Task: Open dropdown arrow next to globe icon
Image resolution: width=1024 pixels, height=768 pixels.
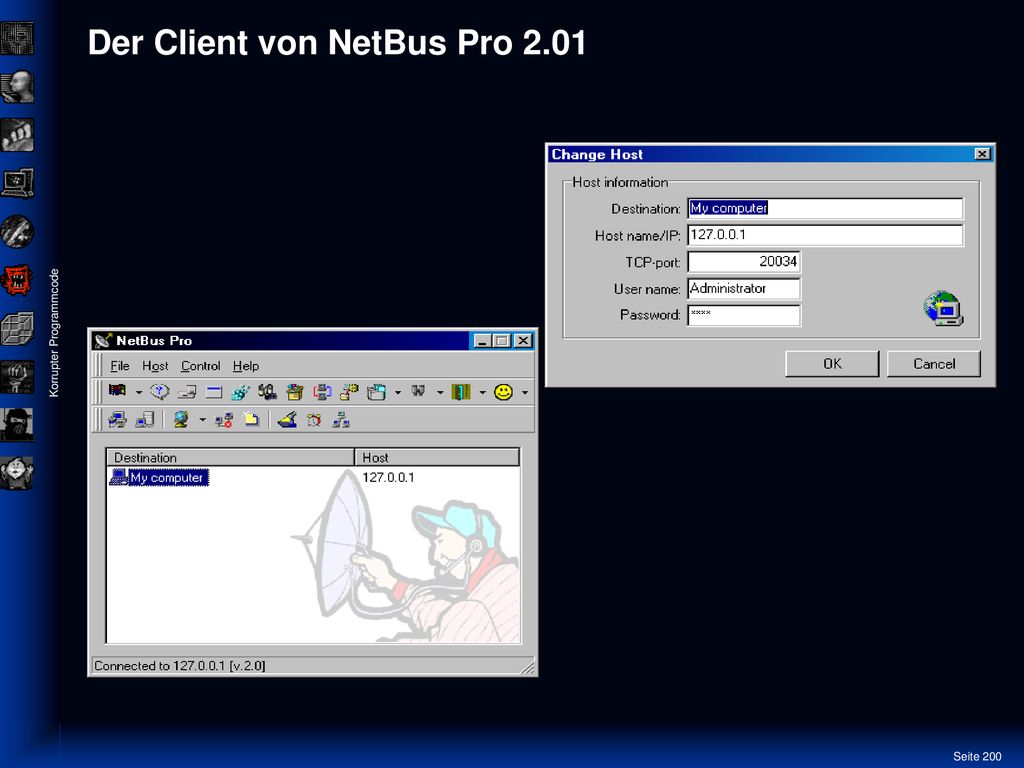Action: pos(202,420)
